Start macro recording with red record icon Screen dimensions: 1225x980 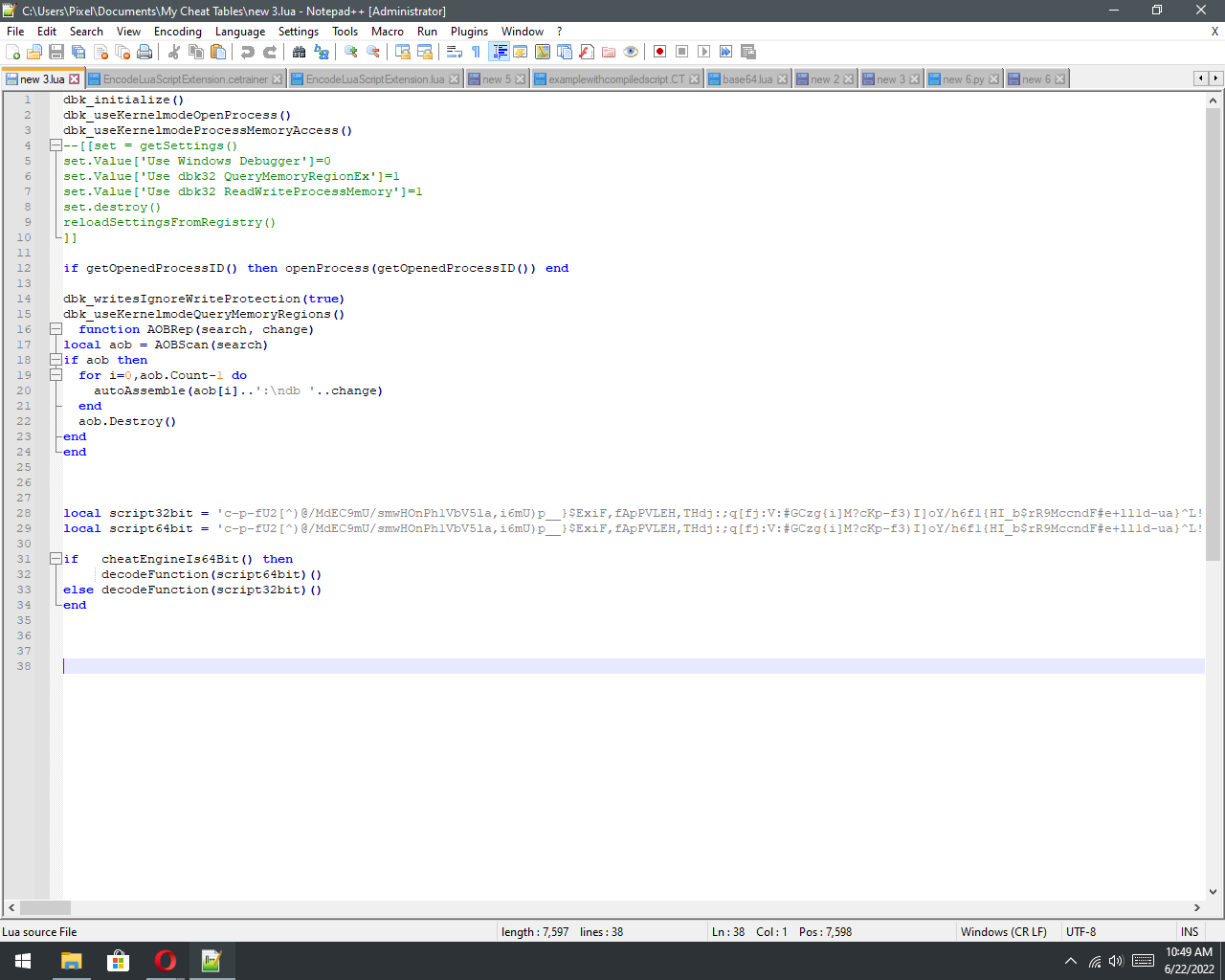(x=659, y=52)
